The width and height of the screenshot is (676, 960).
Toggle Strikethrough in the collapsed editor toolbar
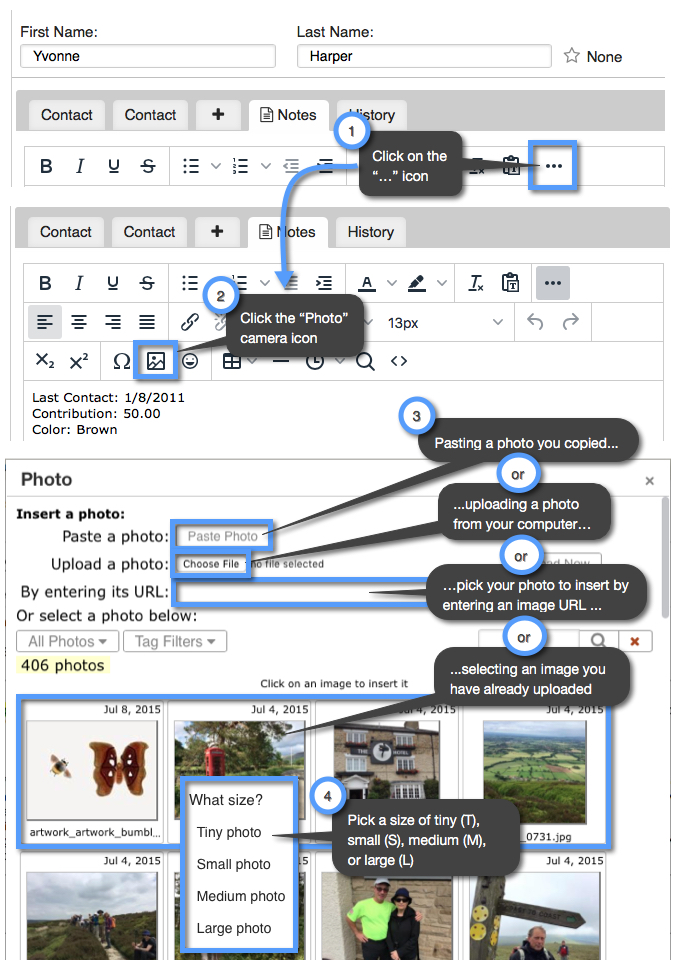[148, 166]
